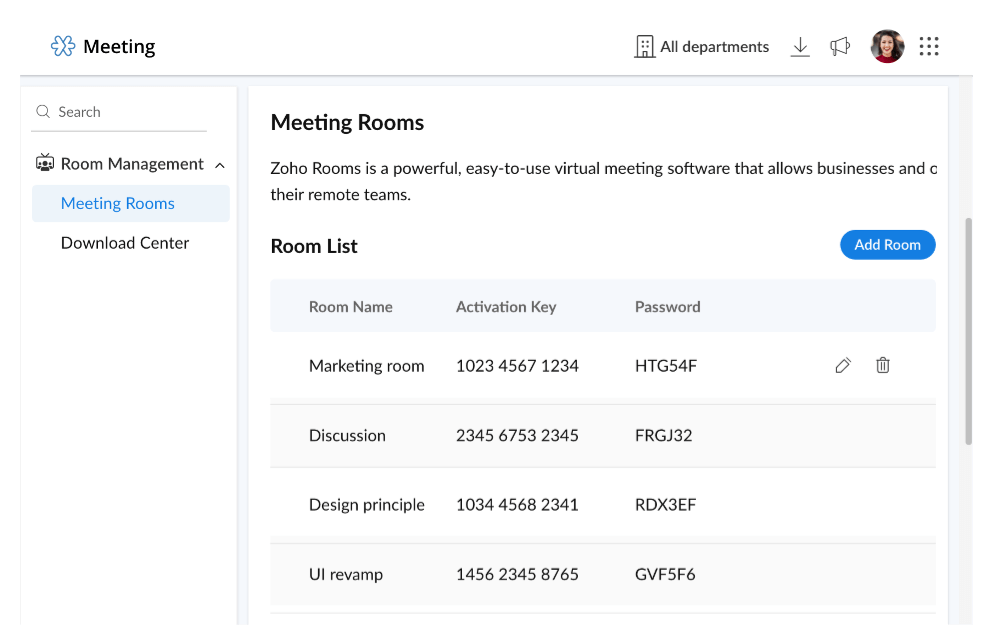This screenshot has width=1000, height=640.
Task: Open the announcements megaphone icon
Action: tap(840, 47)
